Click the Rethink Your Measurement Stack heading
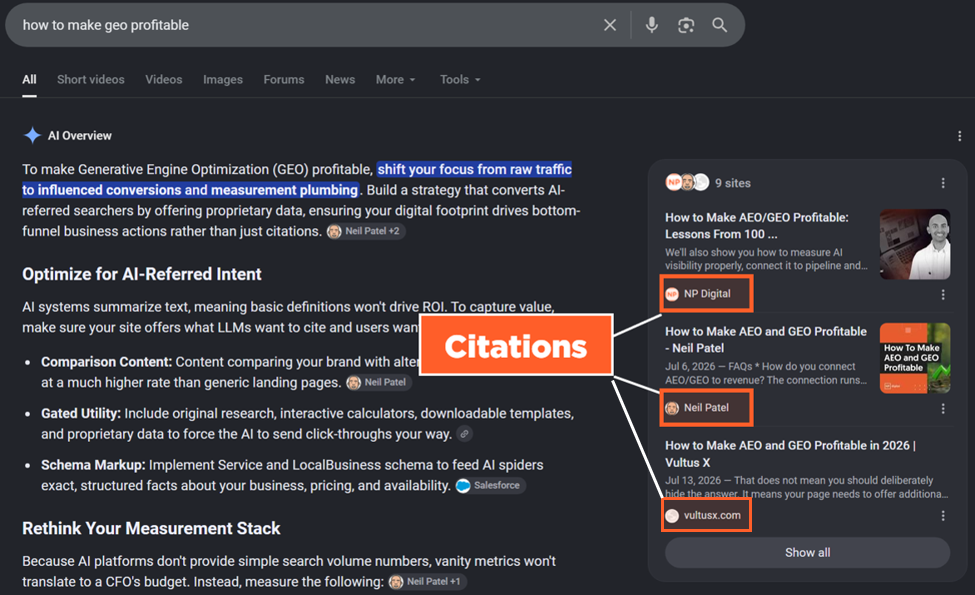Image resolution: width=975 pixels, height=595 pixels. 151,528
